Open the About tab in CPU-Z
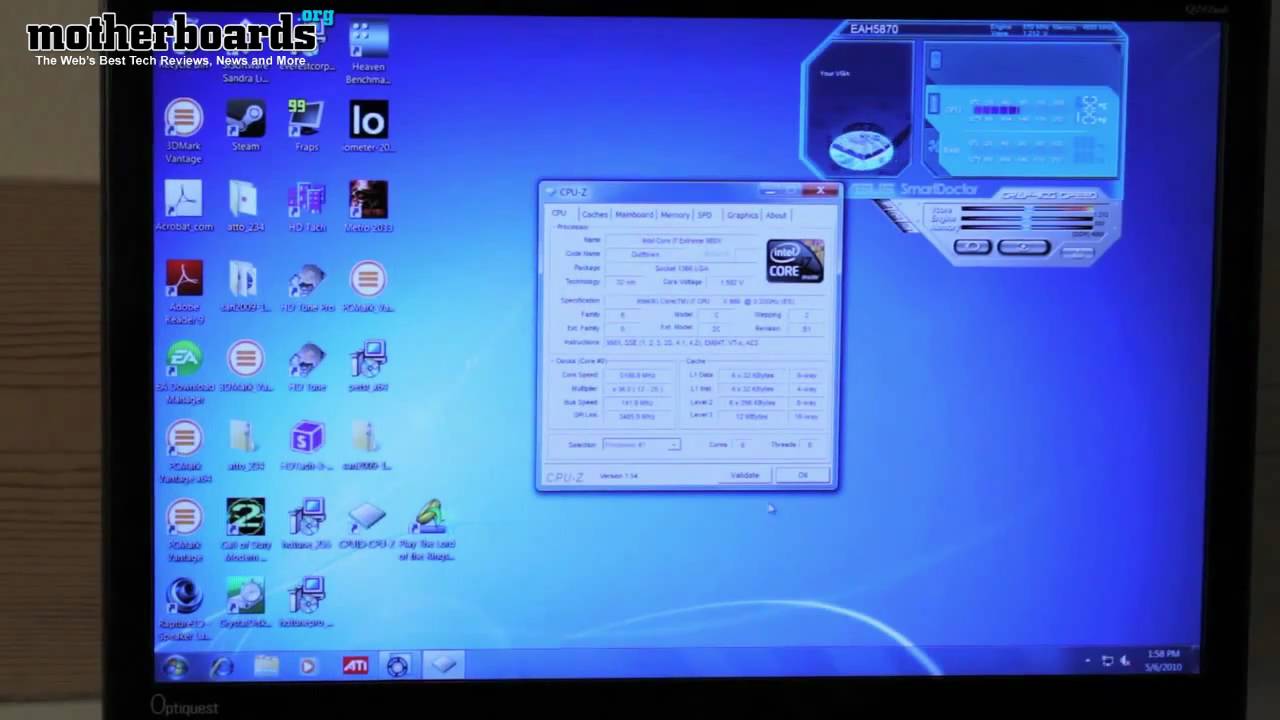 pyautogui.click(x=776, y=214)
